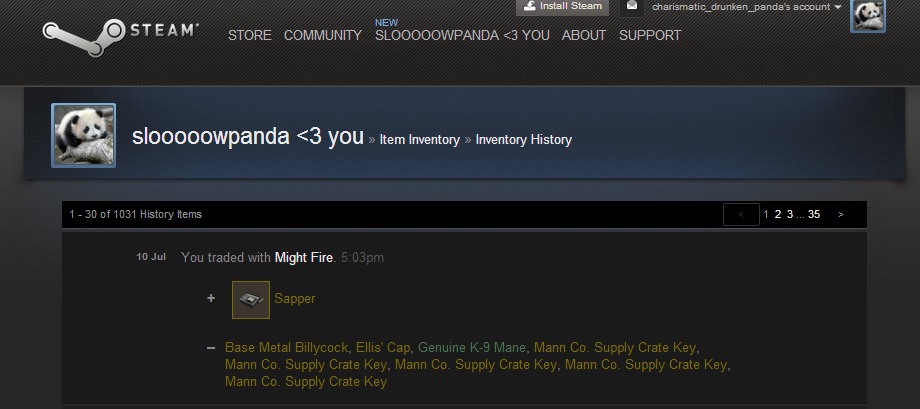This screenshot has height=409, width=920.
Task: Open the mail envelope inbox icon
Action: point(631,6)
